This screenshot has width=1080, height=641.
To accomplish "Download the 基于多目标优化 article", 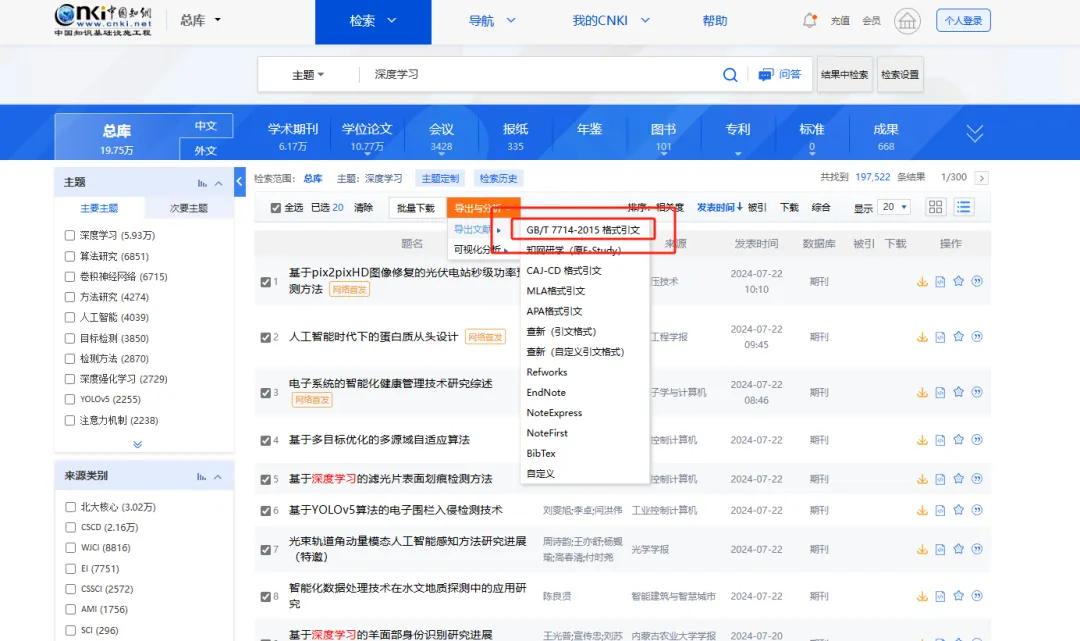I will (922, 441).
